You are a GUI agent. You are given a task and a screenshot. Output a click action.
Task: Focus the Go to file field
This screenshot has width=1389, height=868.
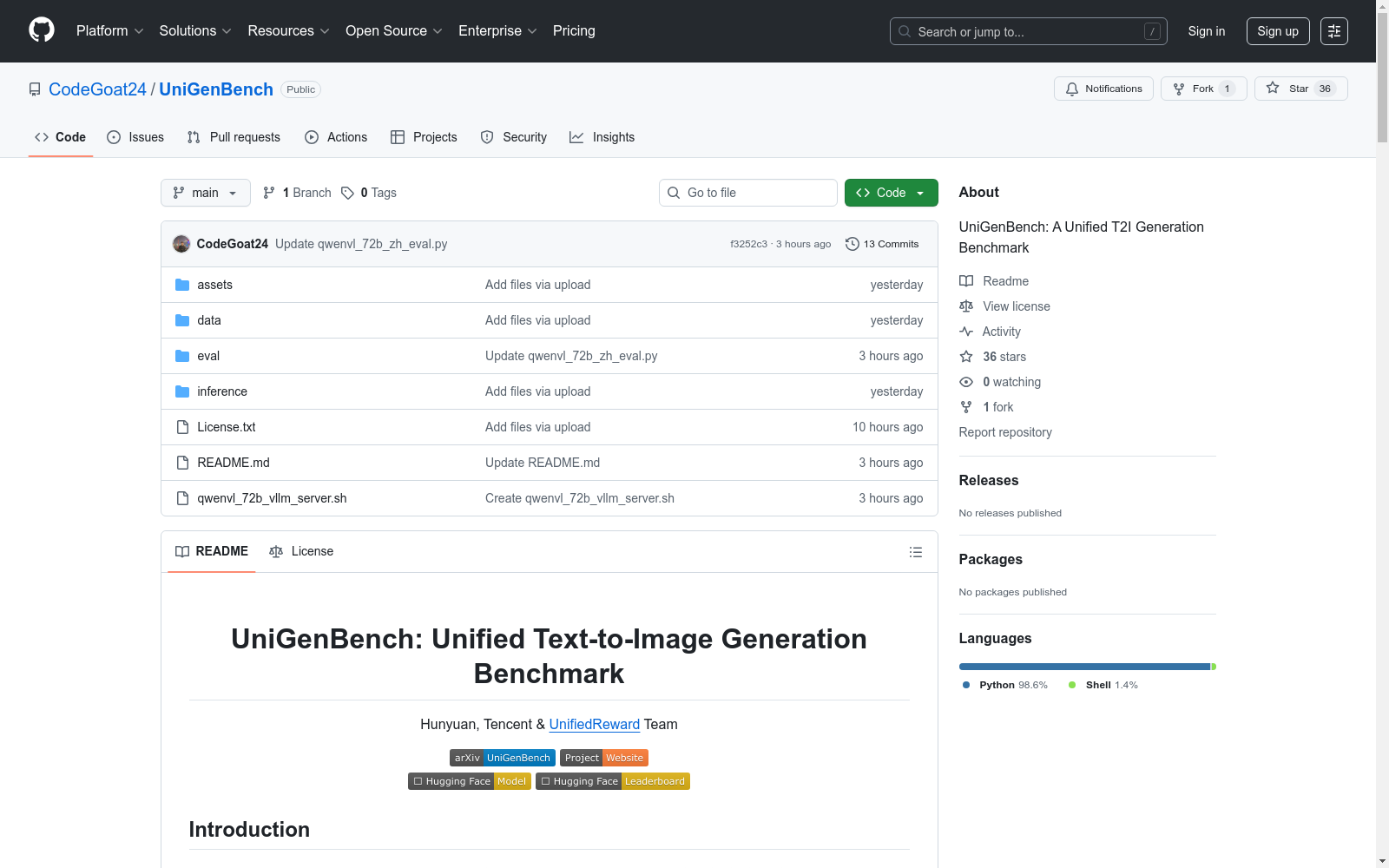pyautogui.click(x=748, y=193)
